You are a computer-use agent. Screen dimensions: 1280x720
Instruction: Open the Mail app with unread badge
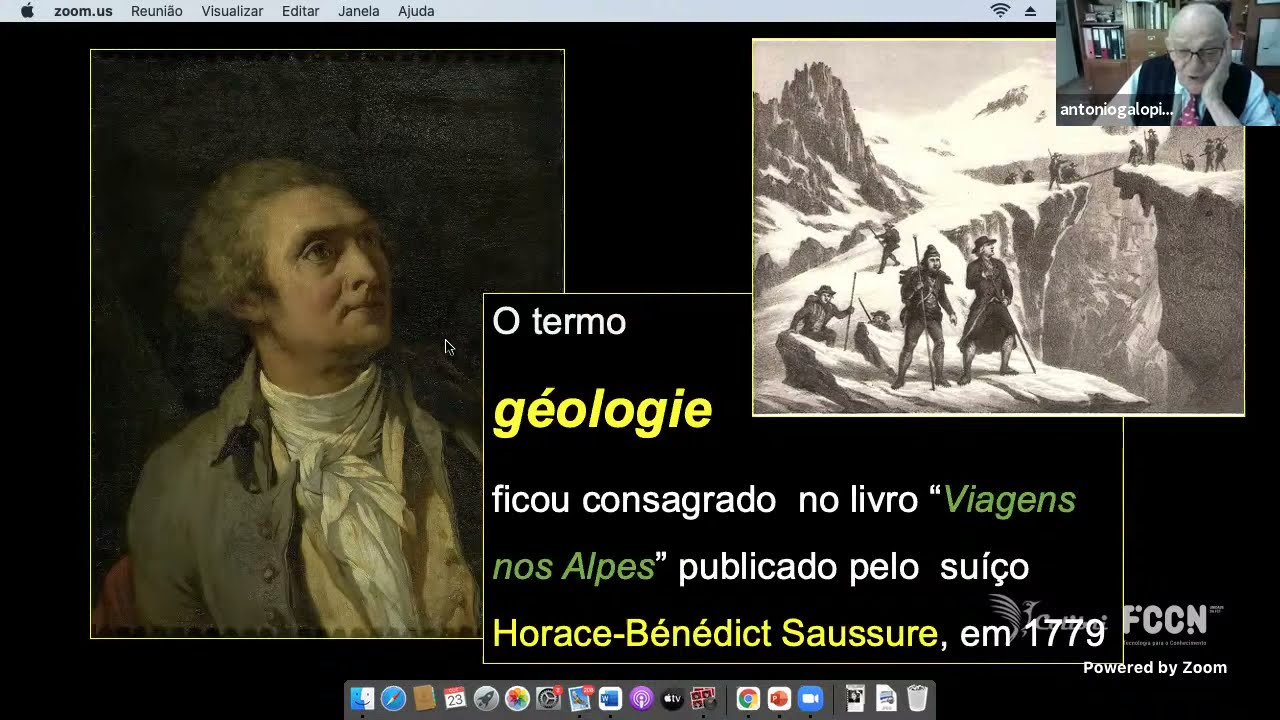(580, 698)
